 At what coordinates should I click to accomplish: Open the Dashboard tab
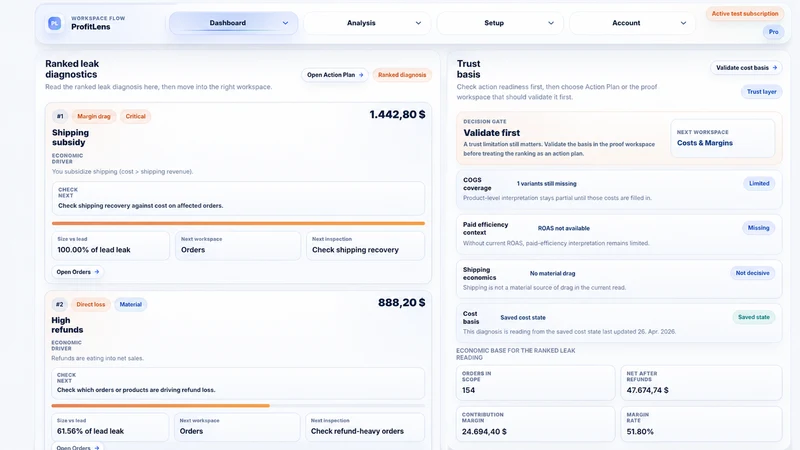point(234,23)
